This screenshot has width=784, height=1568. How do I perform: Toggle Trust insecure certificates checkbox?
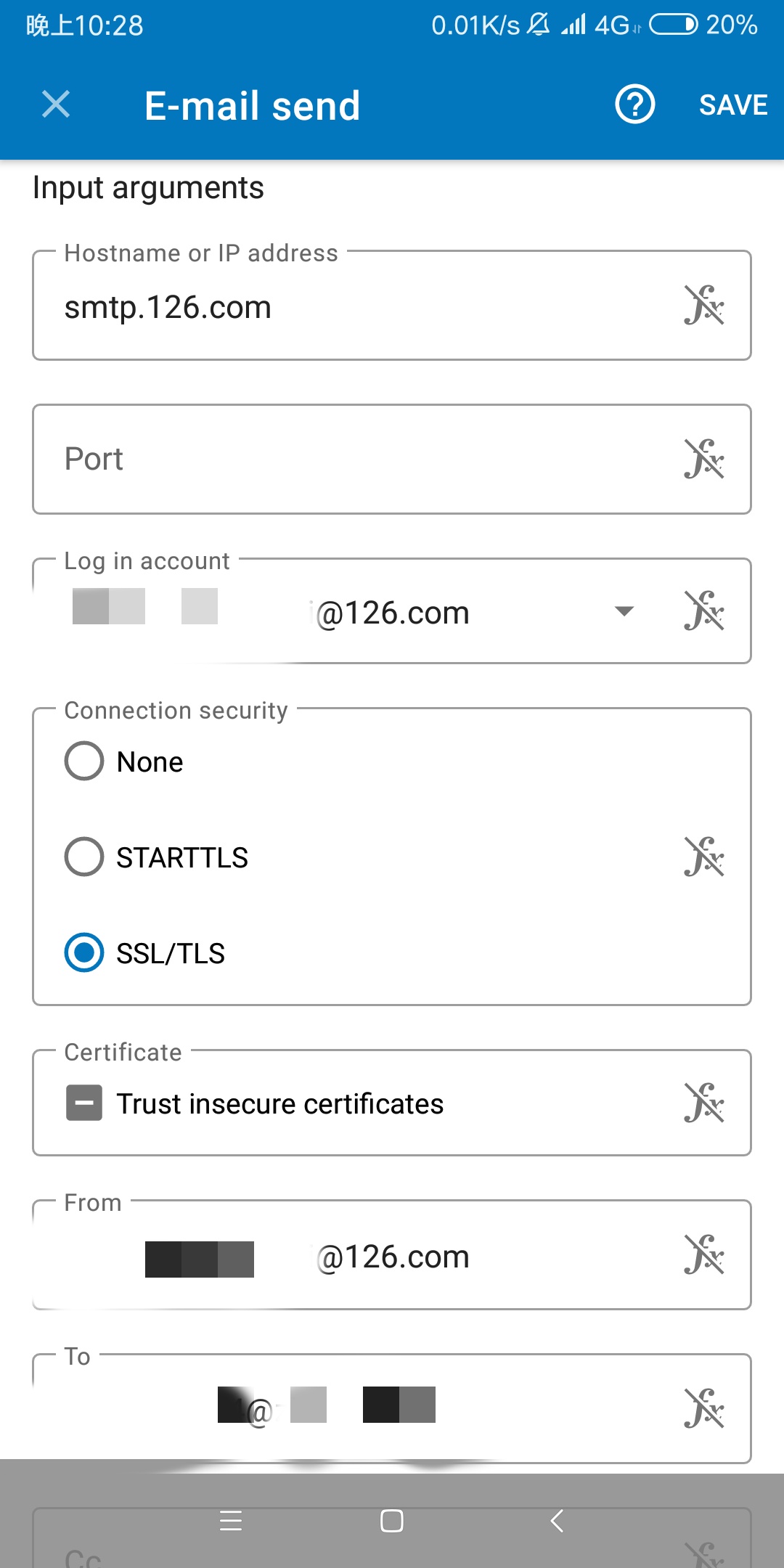point(84,1103)
